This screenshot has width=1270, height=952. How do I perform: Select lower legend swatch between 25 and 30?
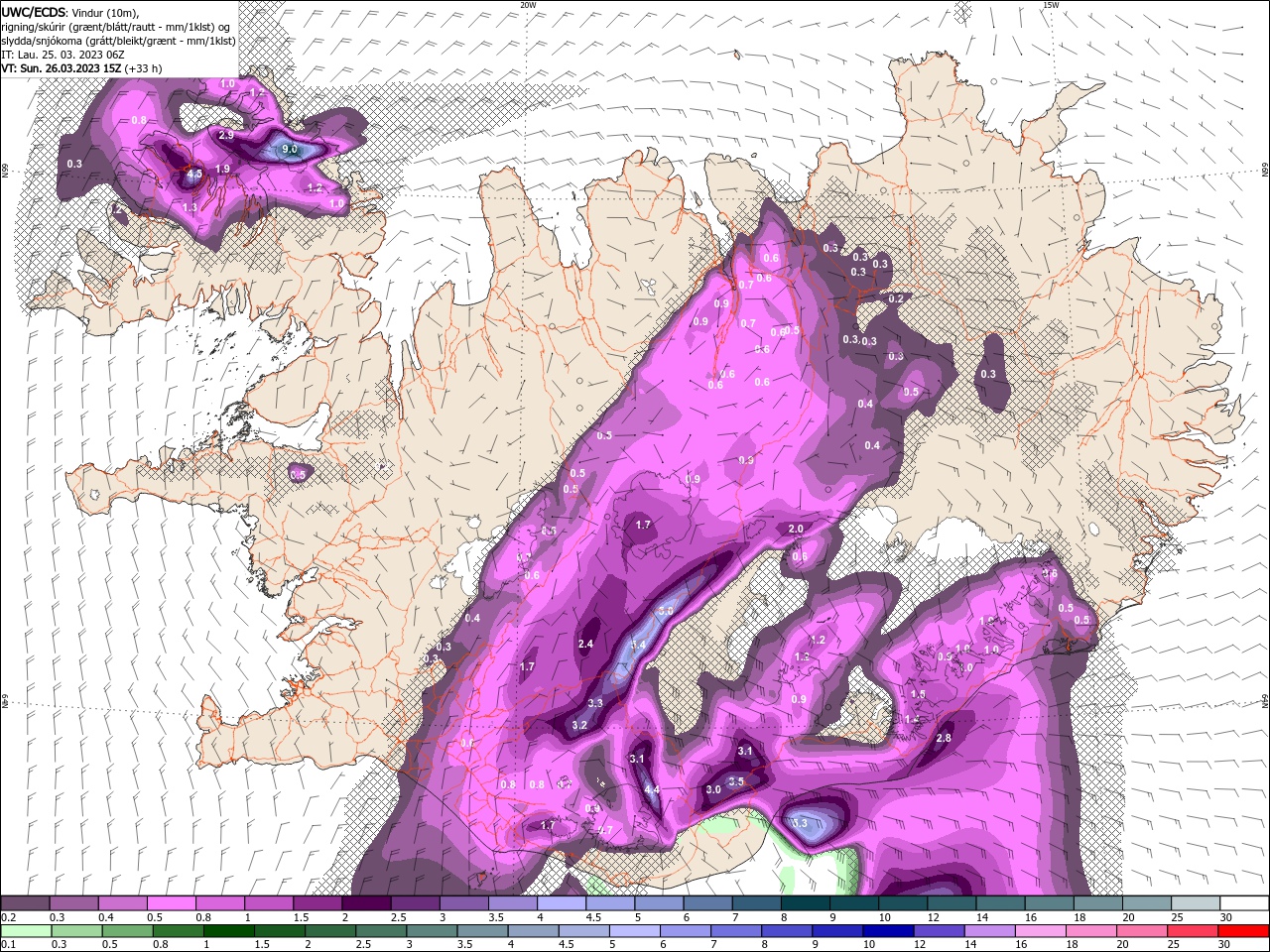click(1193, 931)
